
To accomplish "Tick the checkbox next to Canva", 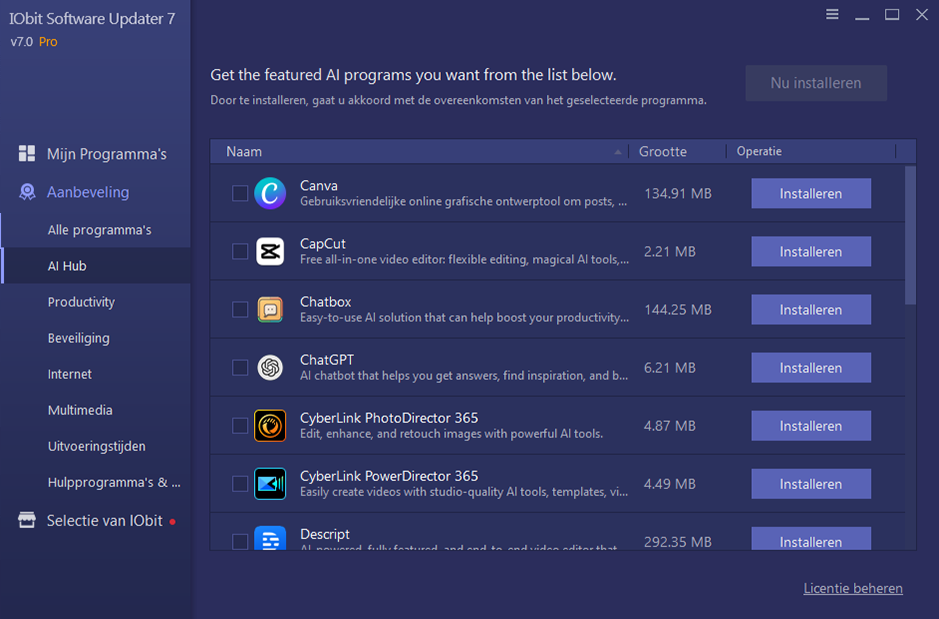I will pos(240,193).
